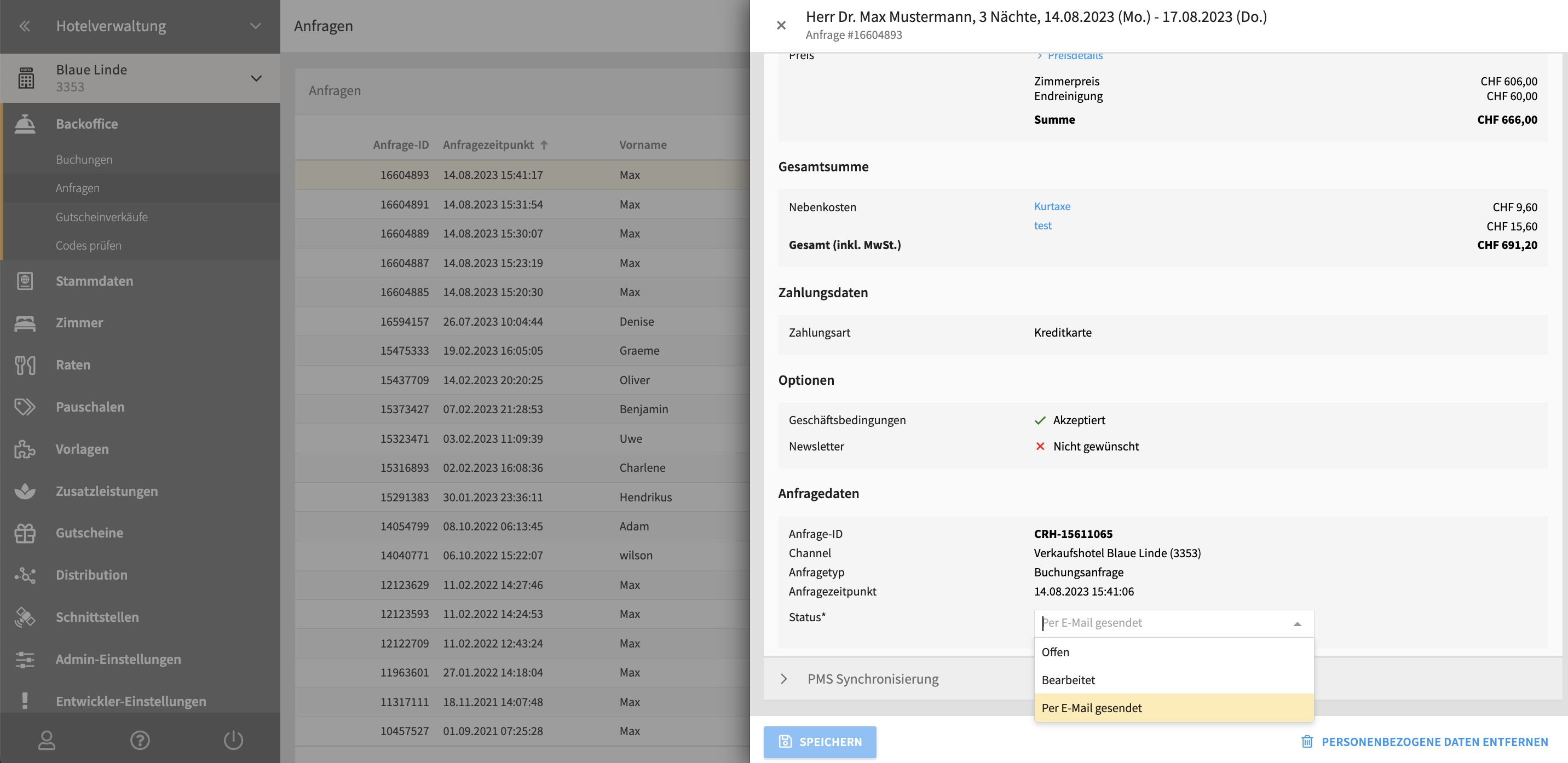Expand the Hotelverwaltung dropdown chevron
Viewport: 1568px width, 763px height.
(x=256, y=26)
